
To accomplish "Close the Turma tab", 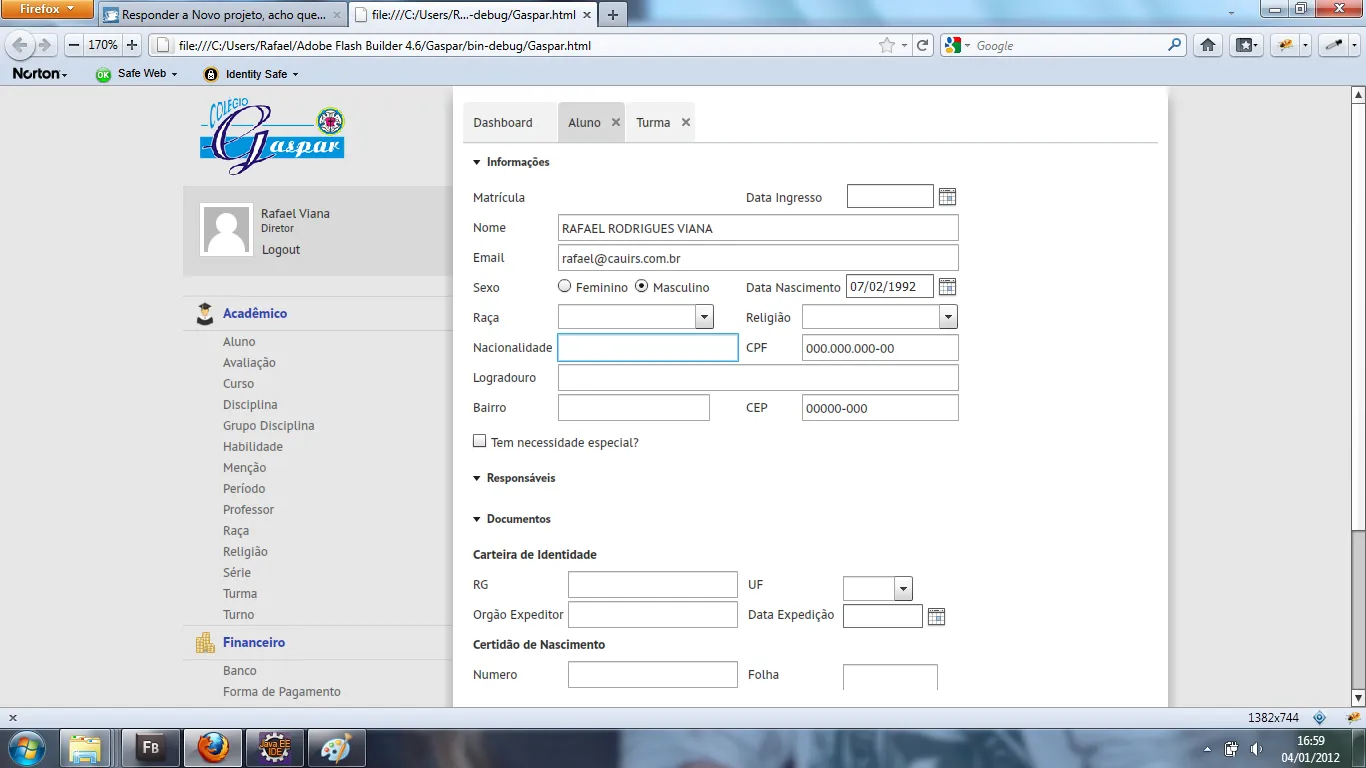I will 686,122.
